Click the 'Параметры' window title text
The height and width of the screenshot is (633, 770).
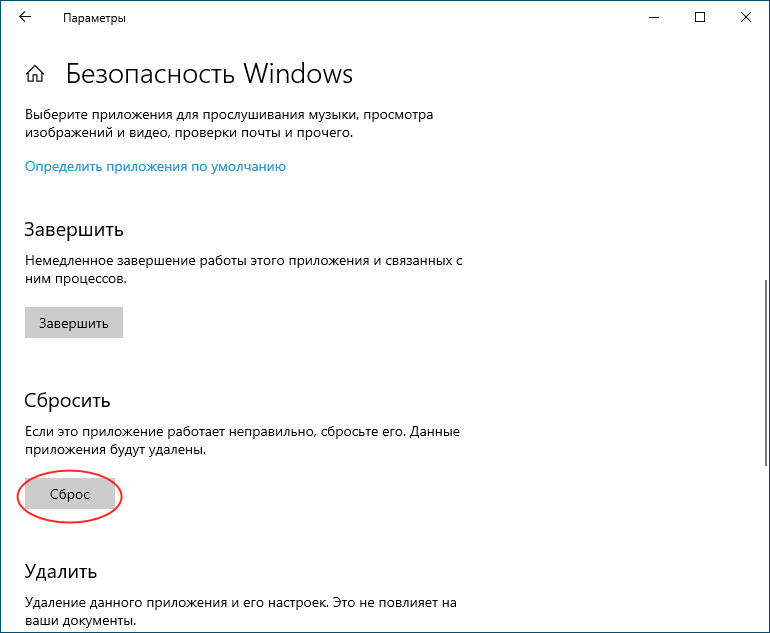click(94, 18)
